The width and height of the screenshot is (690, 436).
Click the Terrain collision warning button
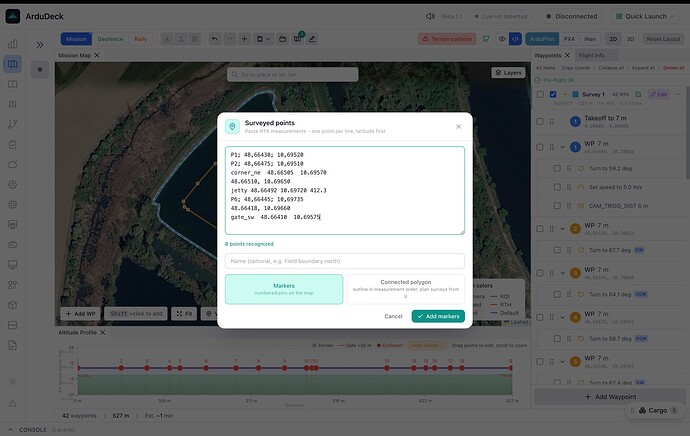coord(447,39)
